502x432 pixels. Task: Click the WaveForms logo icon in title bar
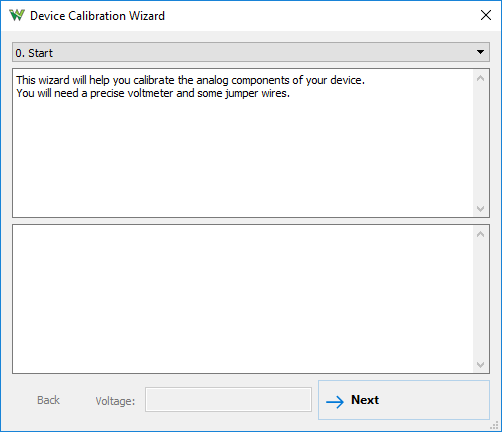pos(17,15)
